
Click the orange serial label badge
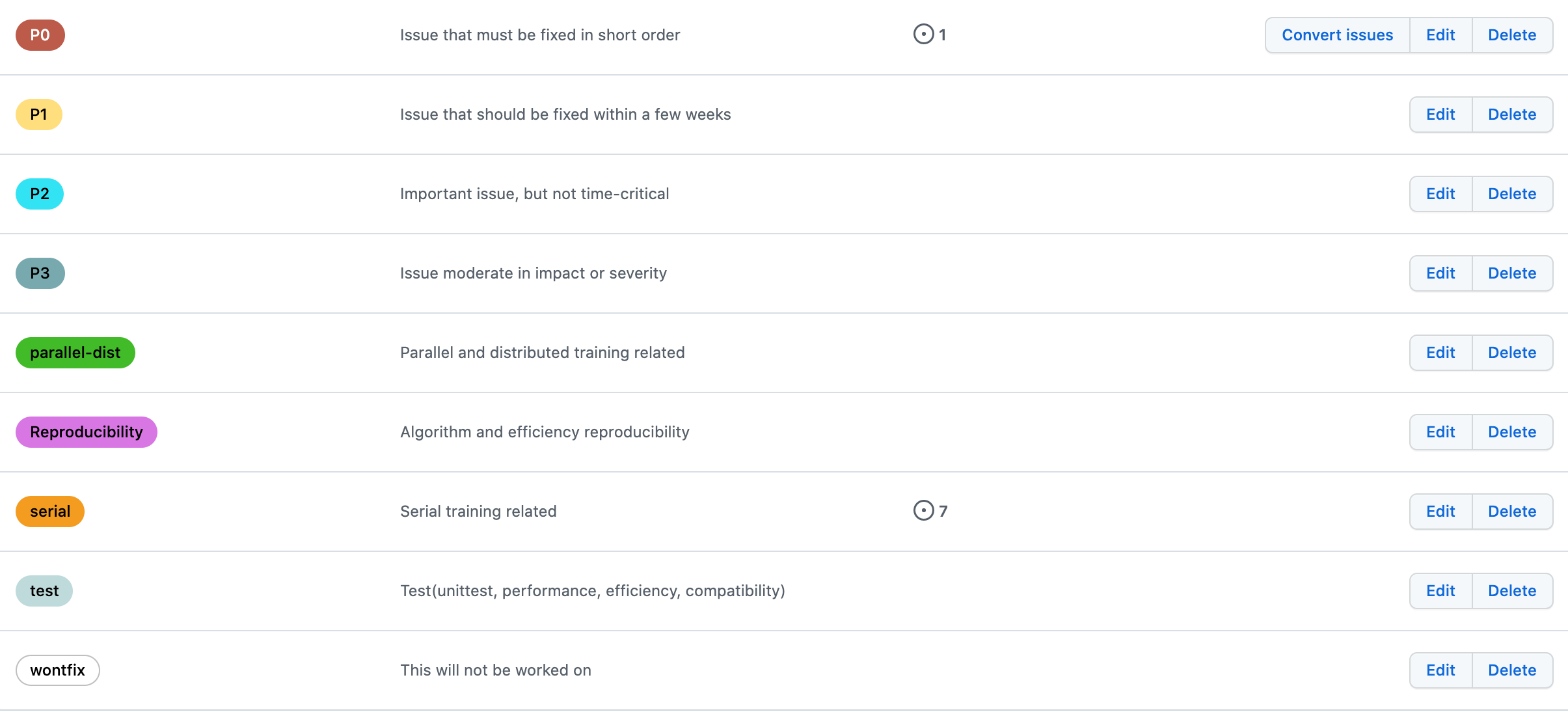click(50, 512)
